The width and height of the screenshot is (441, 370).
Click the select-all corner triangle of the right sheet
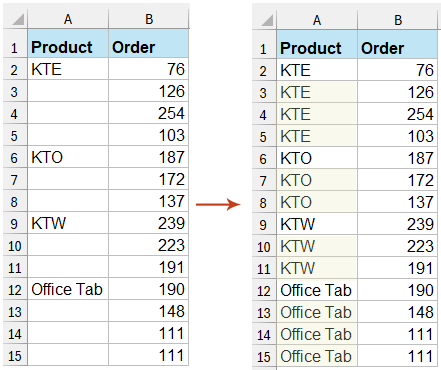[x=267, y=20]
